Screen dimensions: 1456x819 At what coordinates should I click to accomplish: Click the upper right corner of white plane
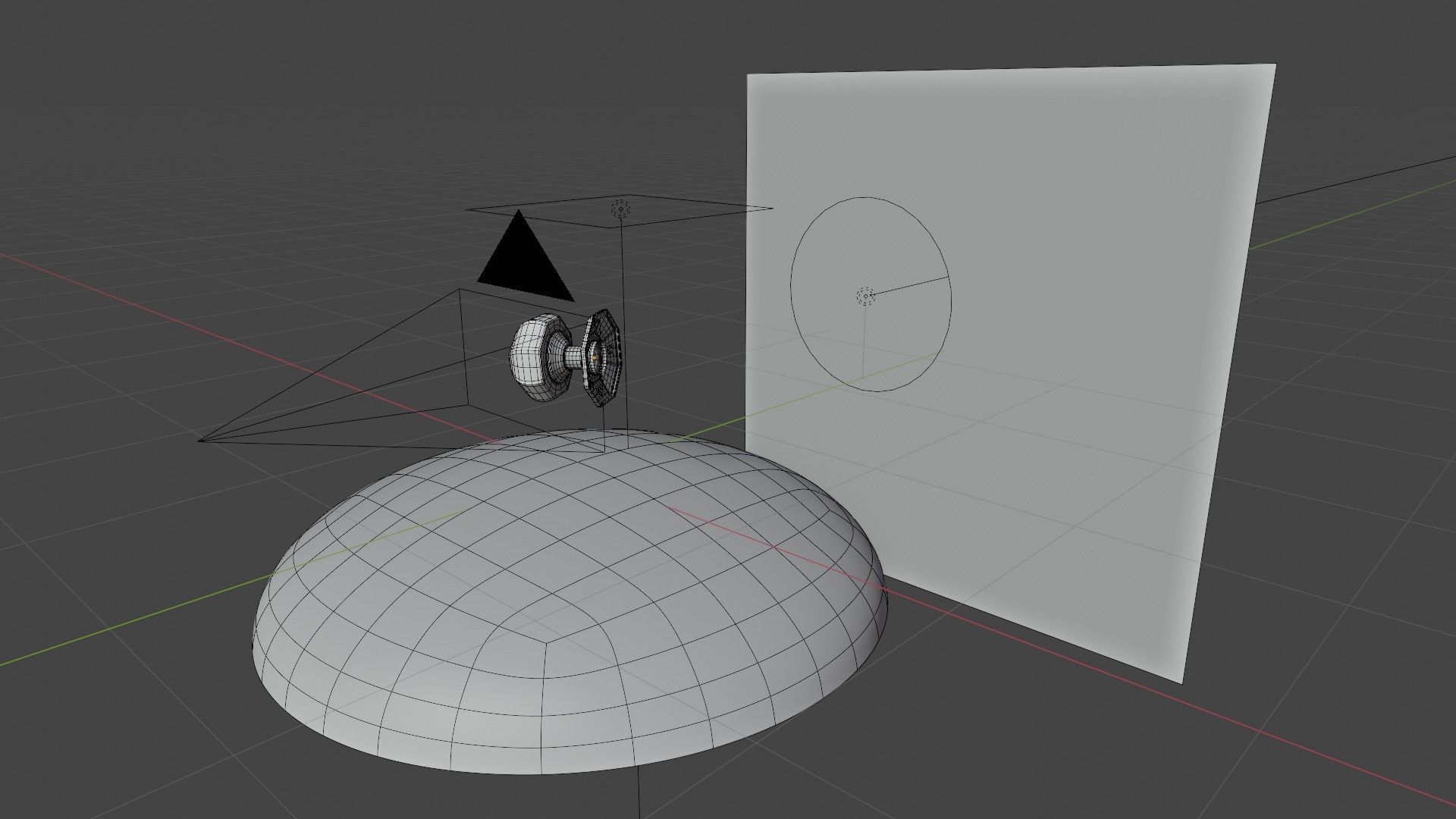(x=1272, y=68)
